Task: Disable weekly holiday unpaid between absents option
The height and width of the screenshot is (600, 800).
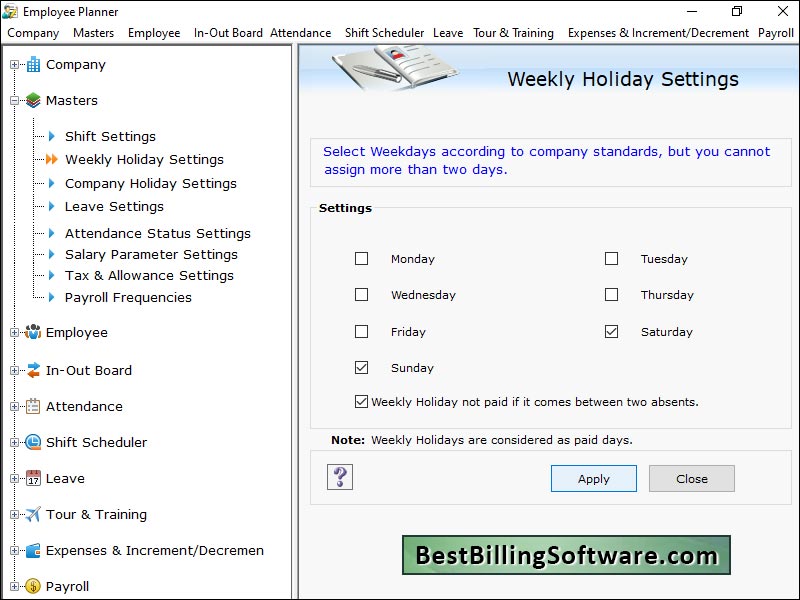Action: point(361,401)
